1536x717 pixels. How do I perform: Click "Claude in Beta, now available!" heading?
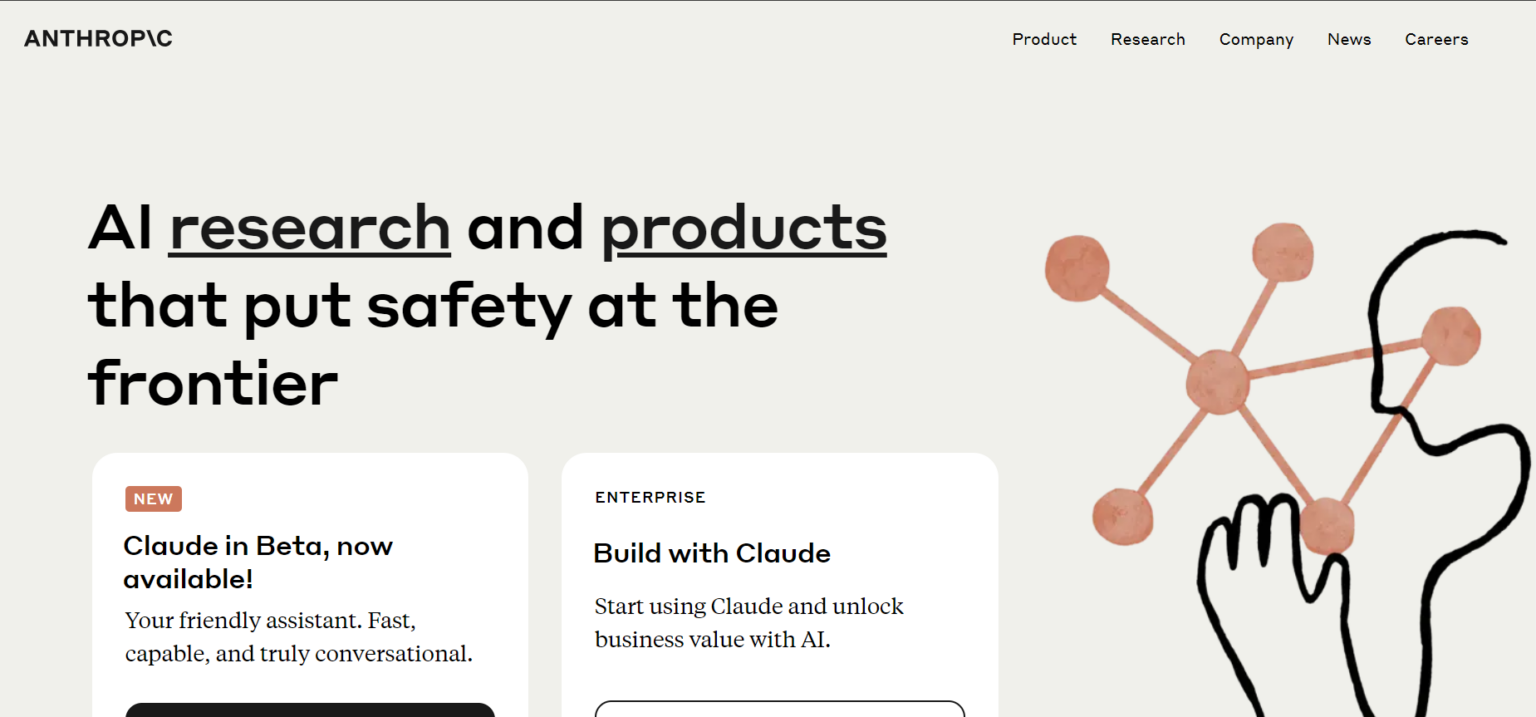pos(258,562)
